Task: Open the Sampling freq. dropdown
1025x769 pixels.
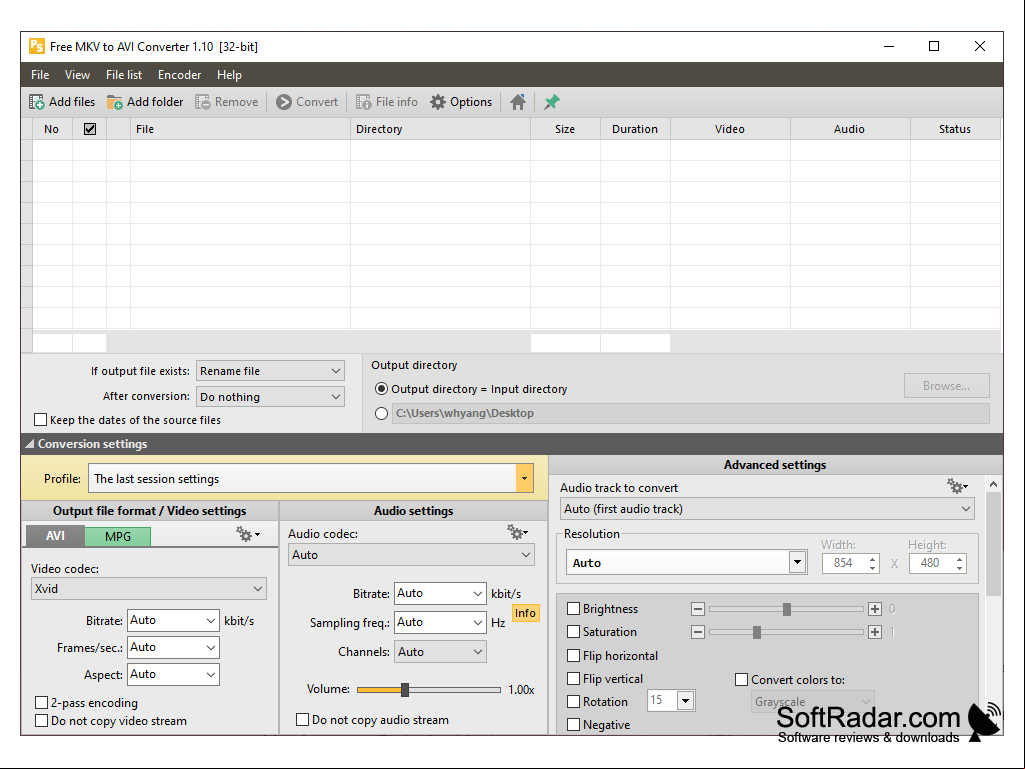Action: pos(440,623)
